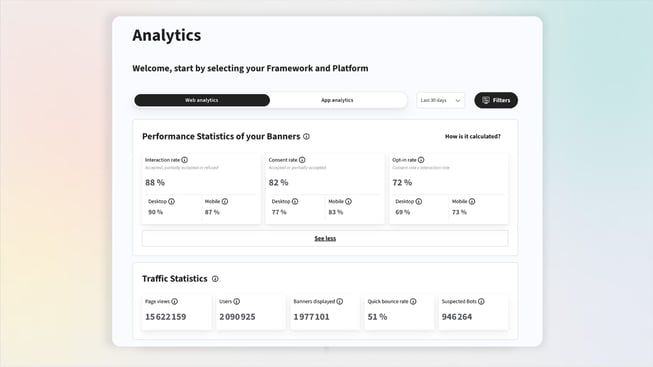Click the 87 % mobile interaction value

212,212
